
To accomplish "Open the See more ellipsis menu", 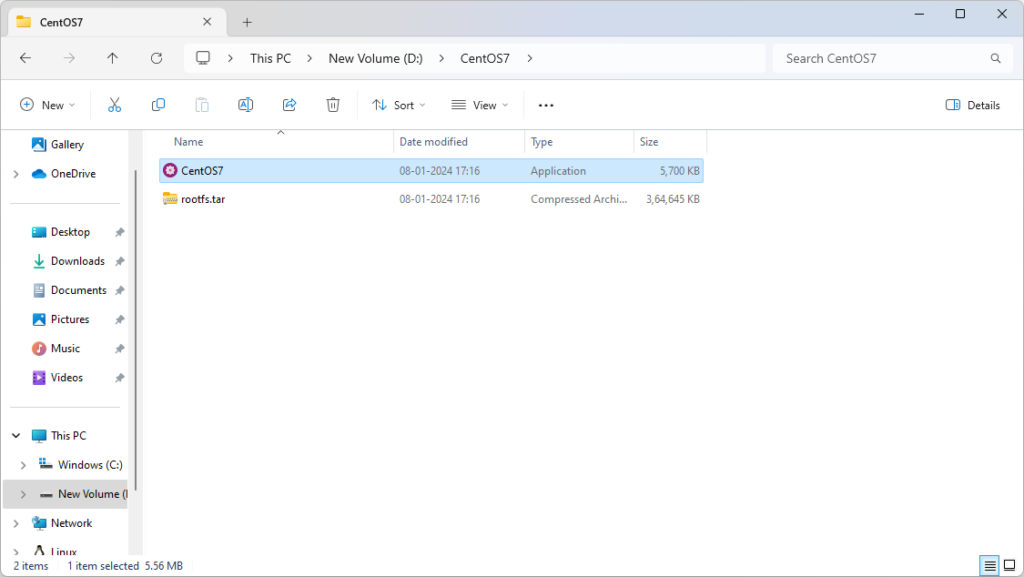I will pos(546,105).
